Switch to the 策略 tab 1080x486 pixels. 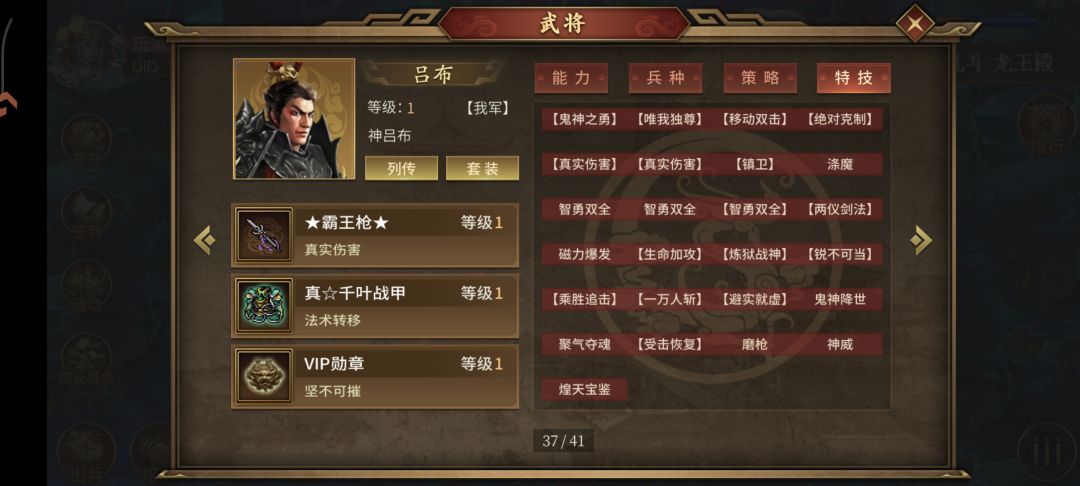pos(760,78)
